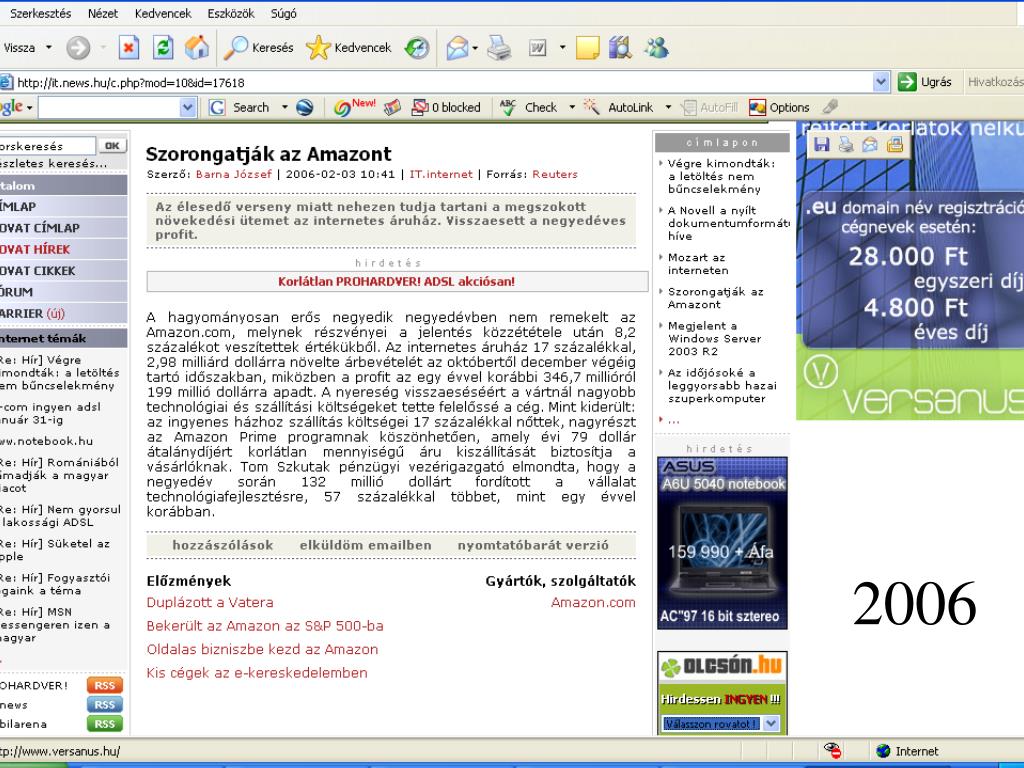Click the AutoFill toolbar button
Image resolution: width=1024 pixels, height=768 pixels.
pos(709,107)
